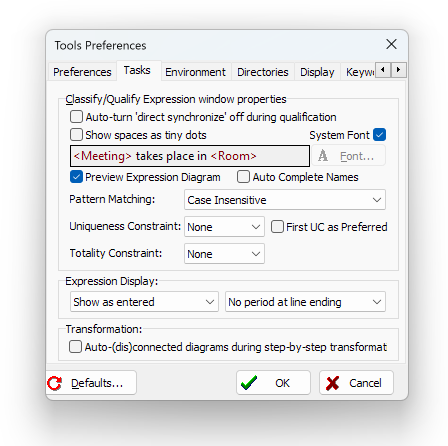
Task: Switch to the Directories tab
Action: pyautogui.click(x=263, y=72)
